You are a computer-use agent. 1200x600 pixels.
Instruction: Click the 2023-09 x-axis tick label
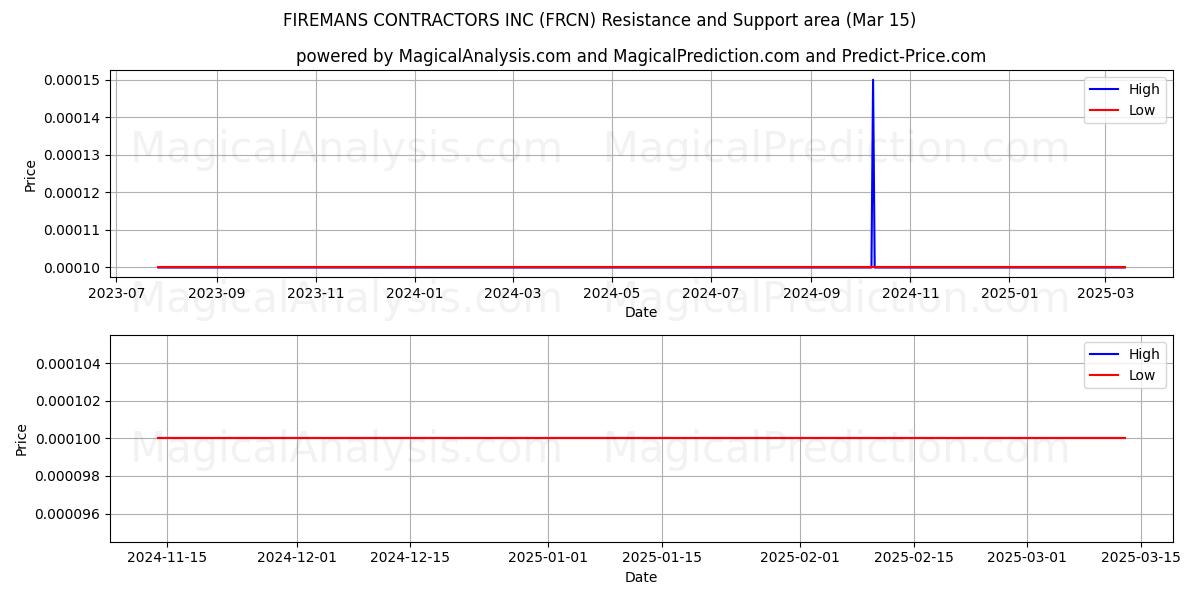click(217, 293)
